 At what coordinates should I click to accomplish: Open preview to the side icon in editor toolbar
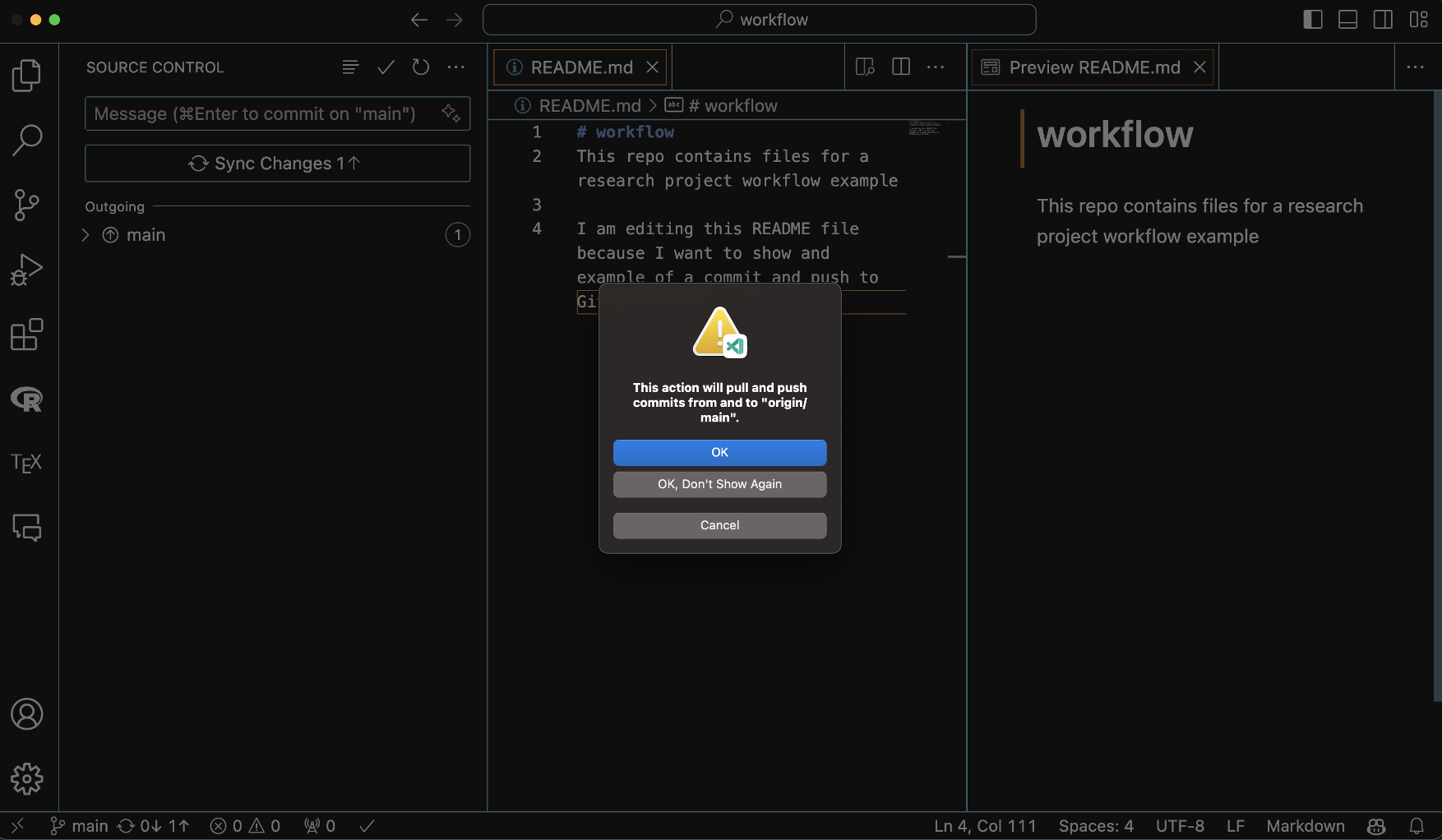coord(865,67)
